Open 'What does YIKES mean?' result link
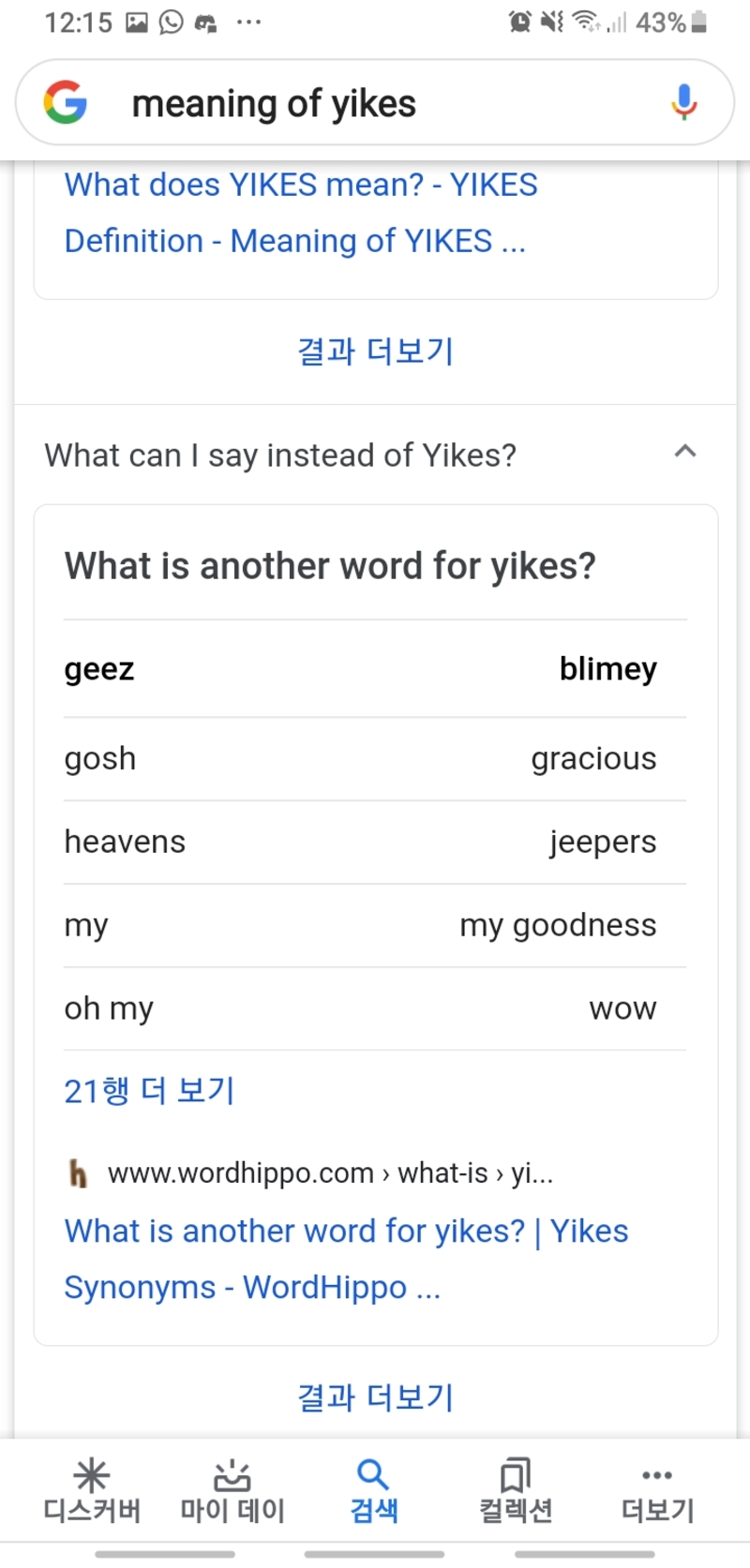 coord(300,212)
